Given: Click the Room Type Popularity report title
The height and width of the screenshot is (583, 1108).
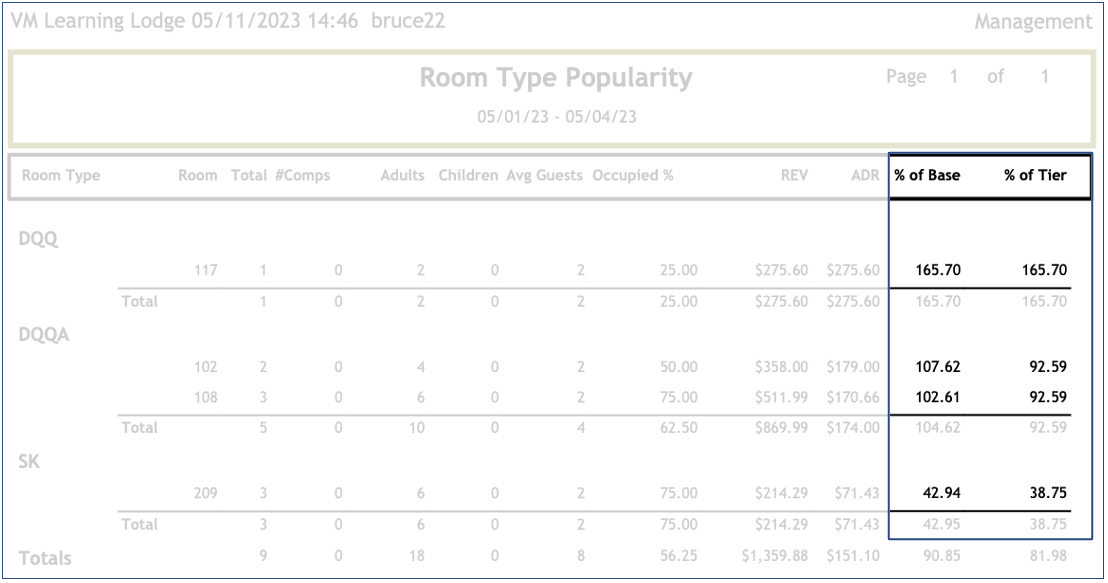Looking at the screenshot, I should (555, 78).
